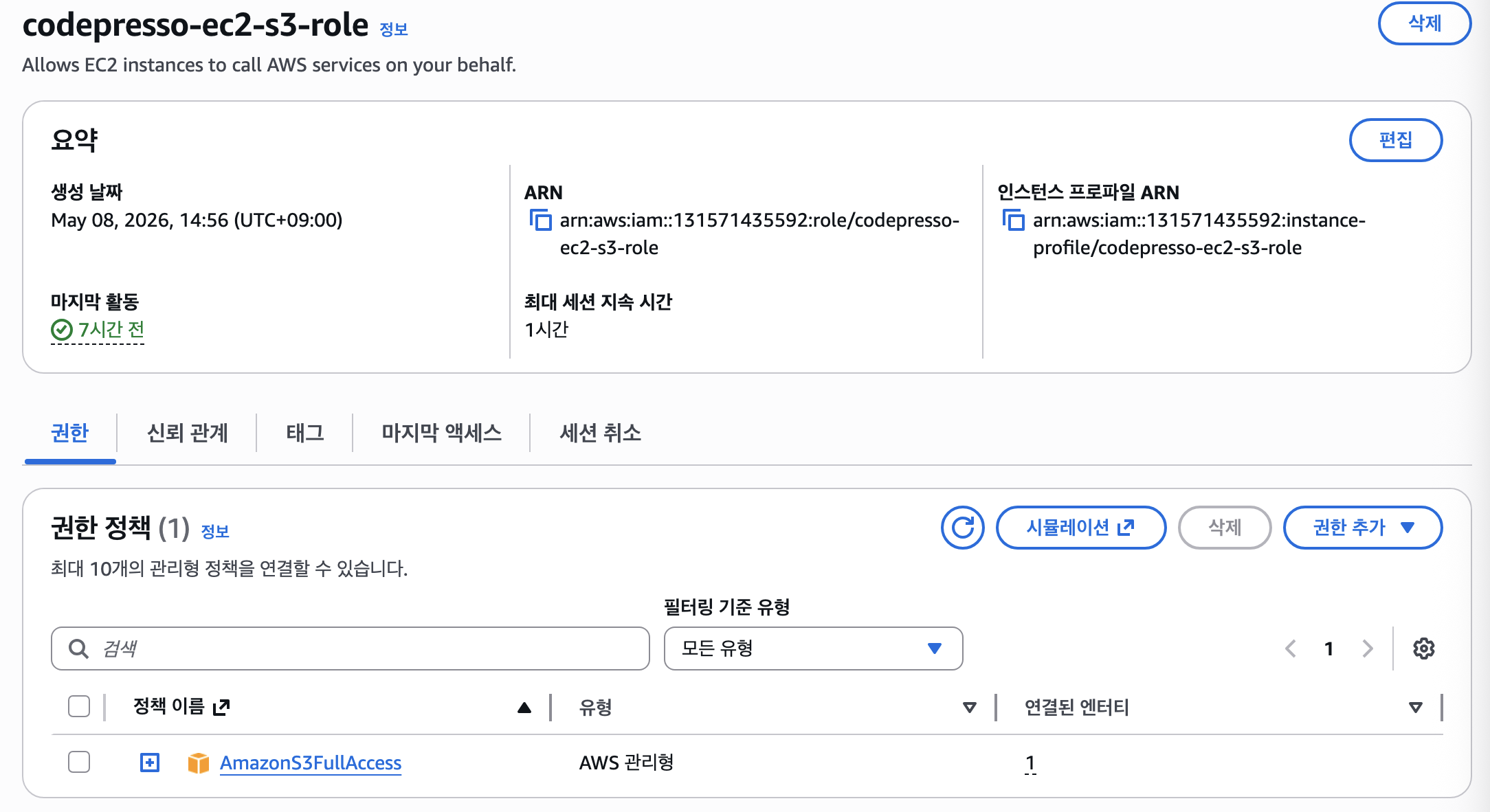
Task: Click current page number 1 in pagination
Action: [1329, 649]
